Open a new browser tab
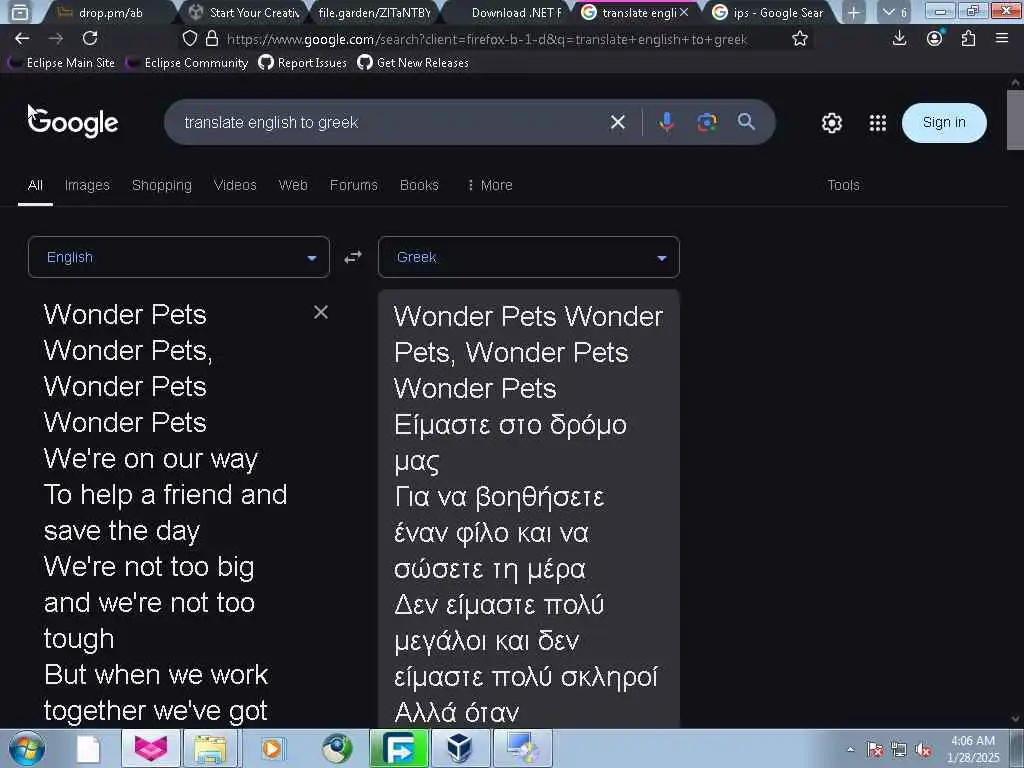Screen dimensions: 1024x768 point(853,12)
